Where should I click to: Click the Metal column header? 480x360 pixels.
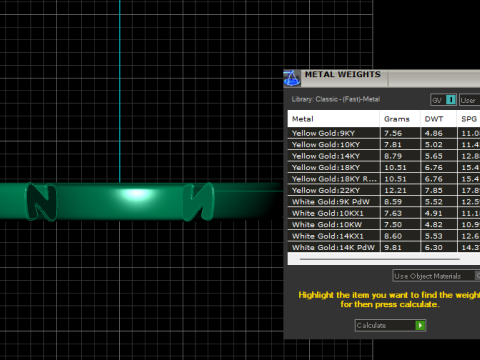pos(333,119)
